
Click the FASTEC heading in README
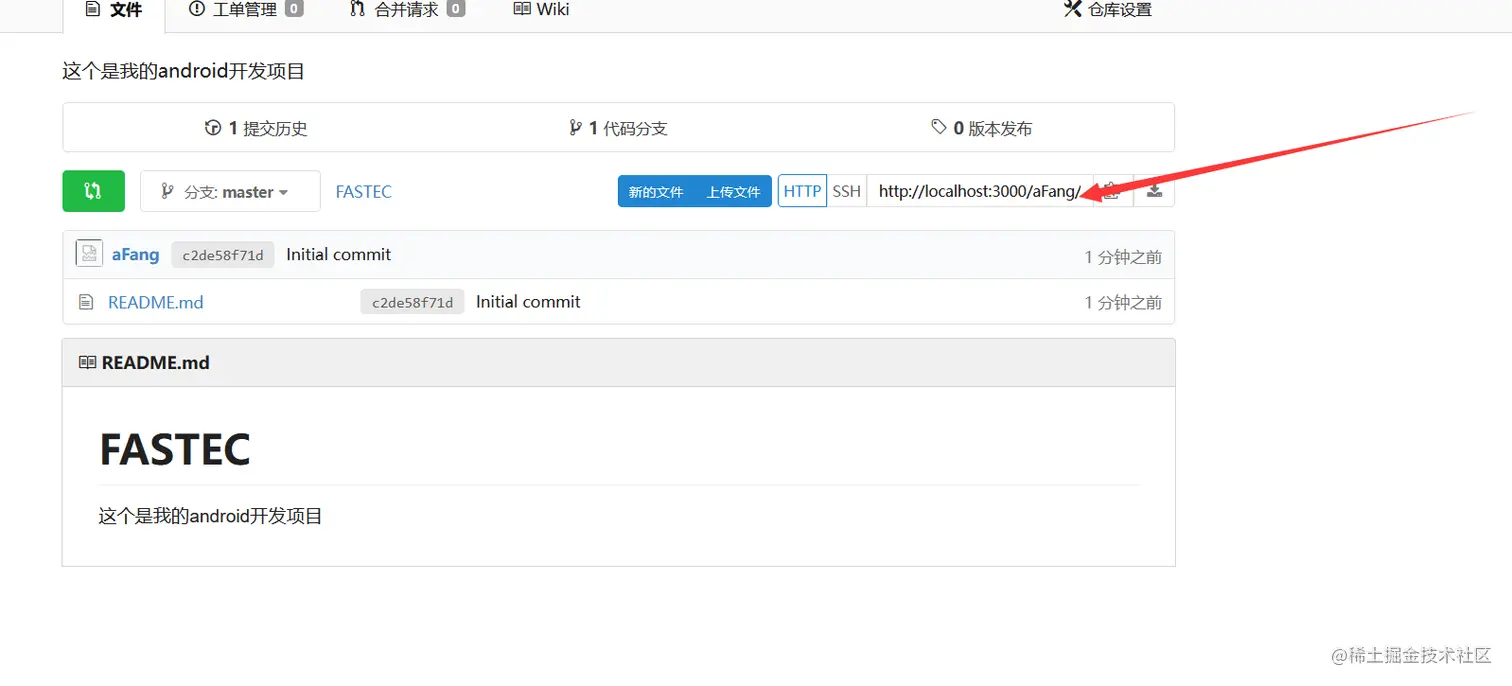pyautogui.click(x=175, y=450)
